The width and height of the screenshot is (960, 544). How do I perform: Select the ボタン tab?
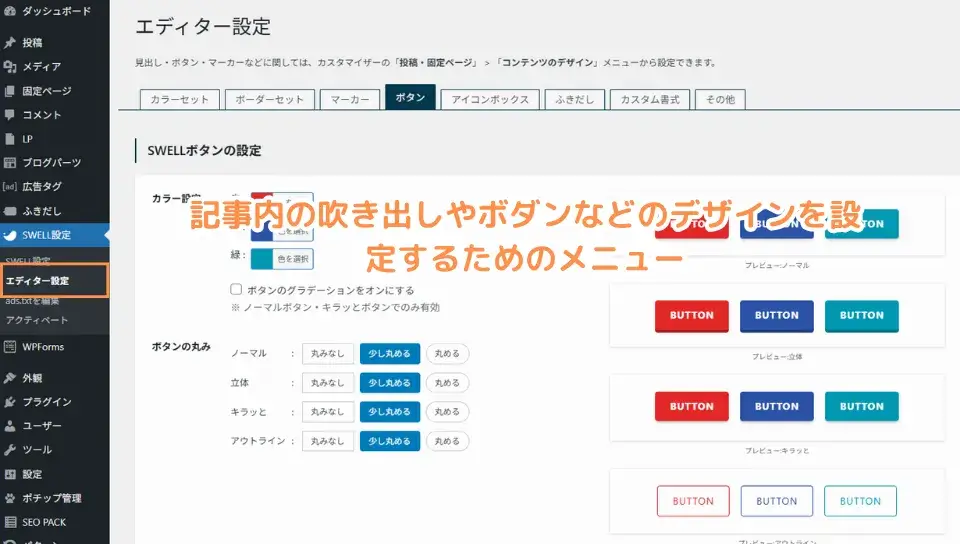point(410,97)
